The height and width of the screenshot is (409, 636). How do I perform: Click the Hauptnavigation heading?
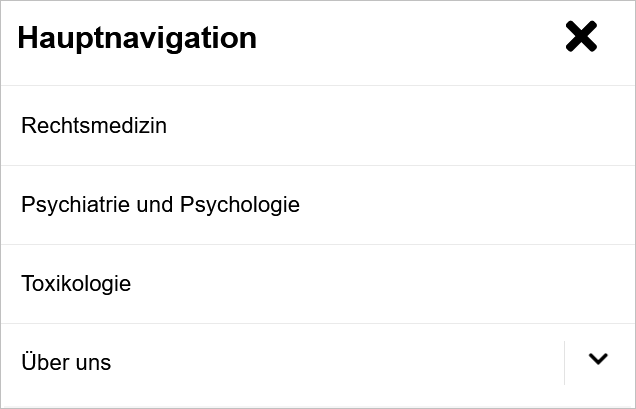tap(137, 38)
